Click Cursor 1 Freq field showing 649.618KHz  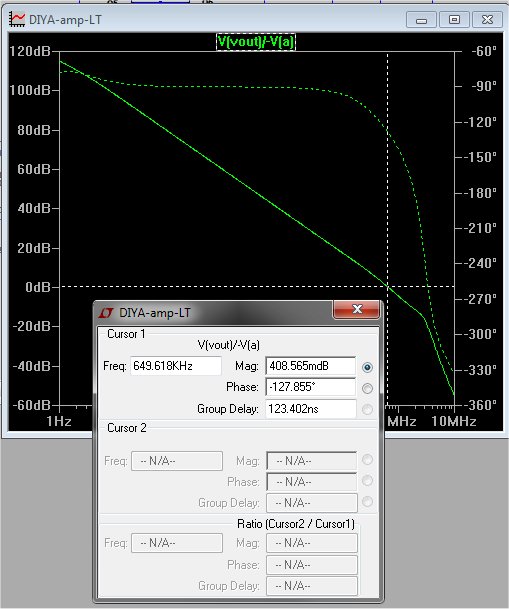[x=176, y=366]
